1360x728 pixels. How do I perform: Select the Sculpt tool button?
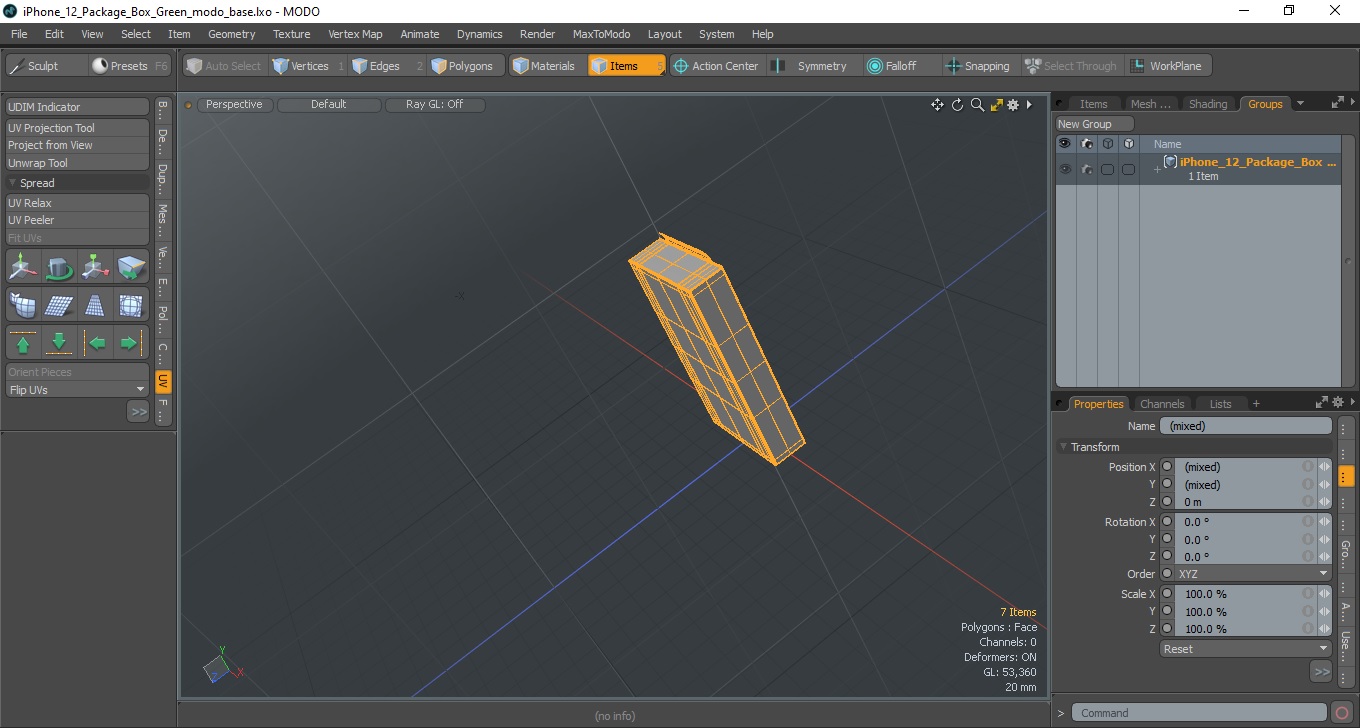point(46,66)
